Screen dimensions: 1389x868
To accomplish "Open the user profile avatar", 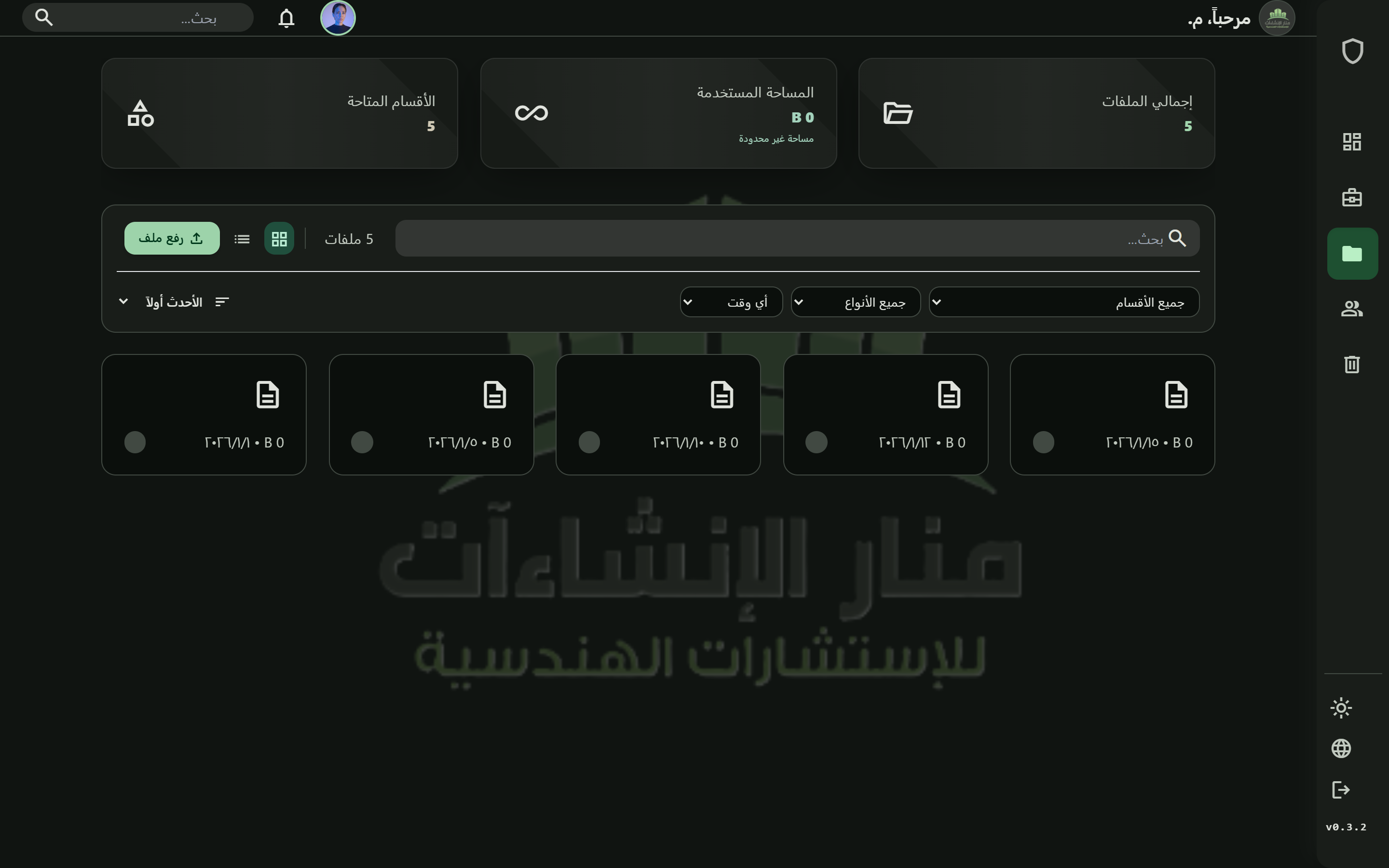I will [x=338, y=18].
